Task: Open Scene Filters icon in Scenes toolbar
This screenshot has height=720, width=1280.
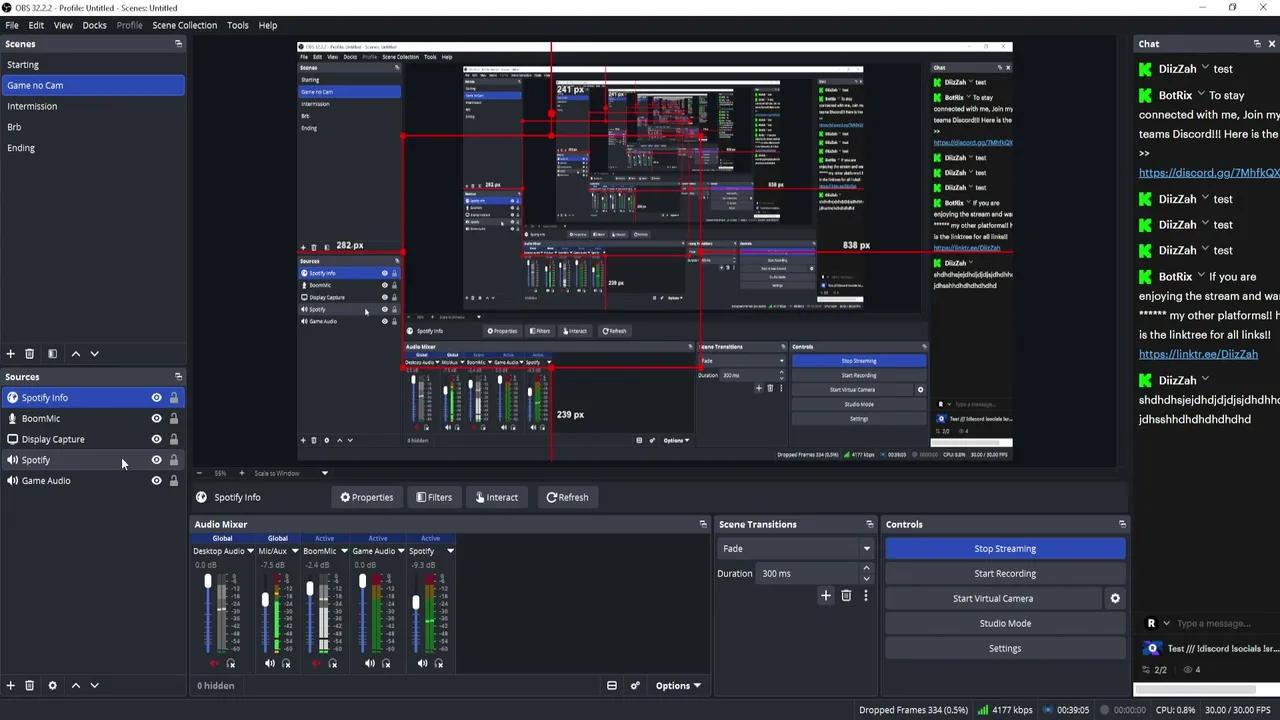Action: tap(52, 353)
